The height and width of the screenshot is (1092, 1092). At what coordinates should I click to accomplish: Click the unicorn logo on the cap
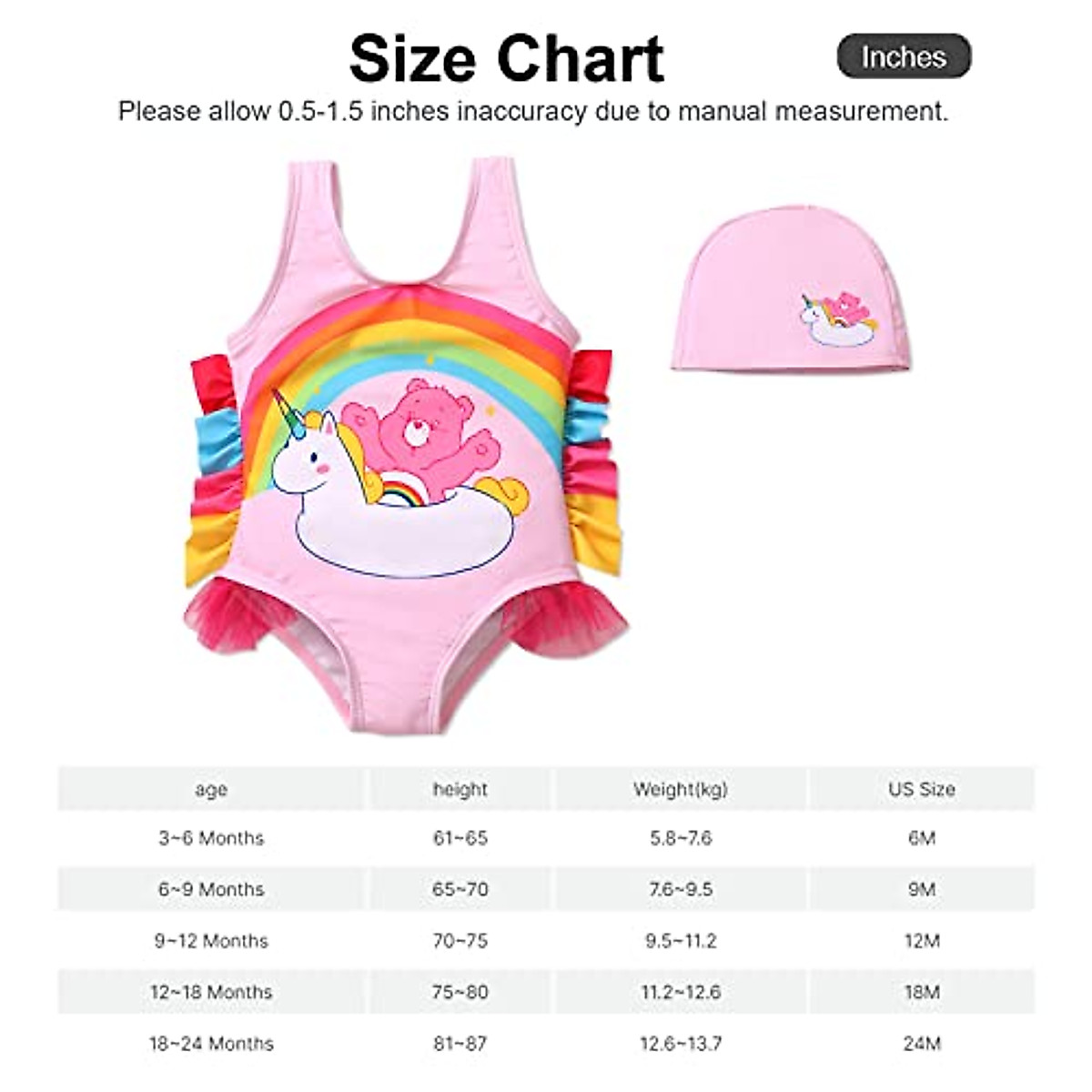pos(836,319)
